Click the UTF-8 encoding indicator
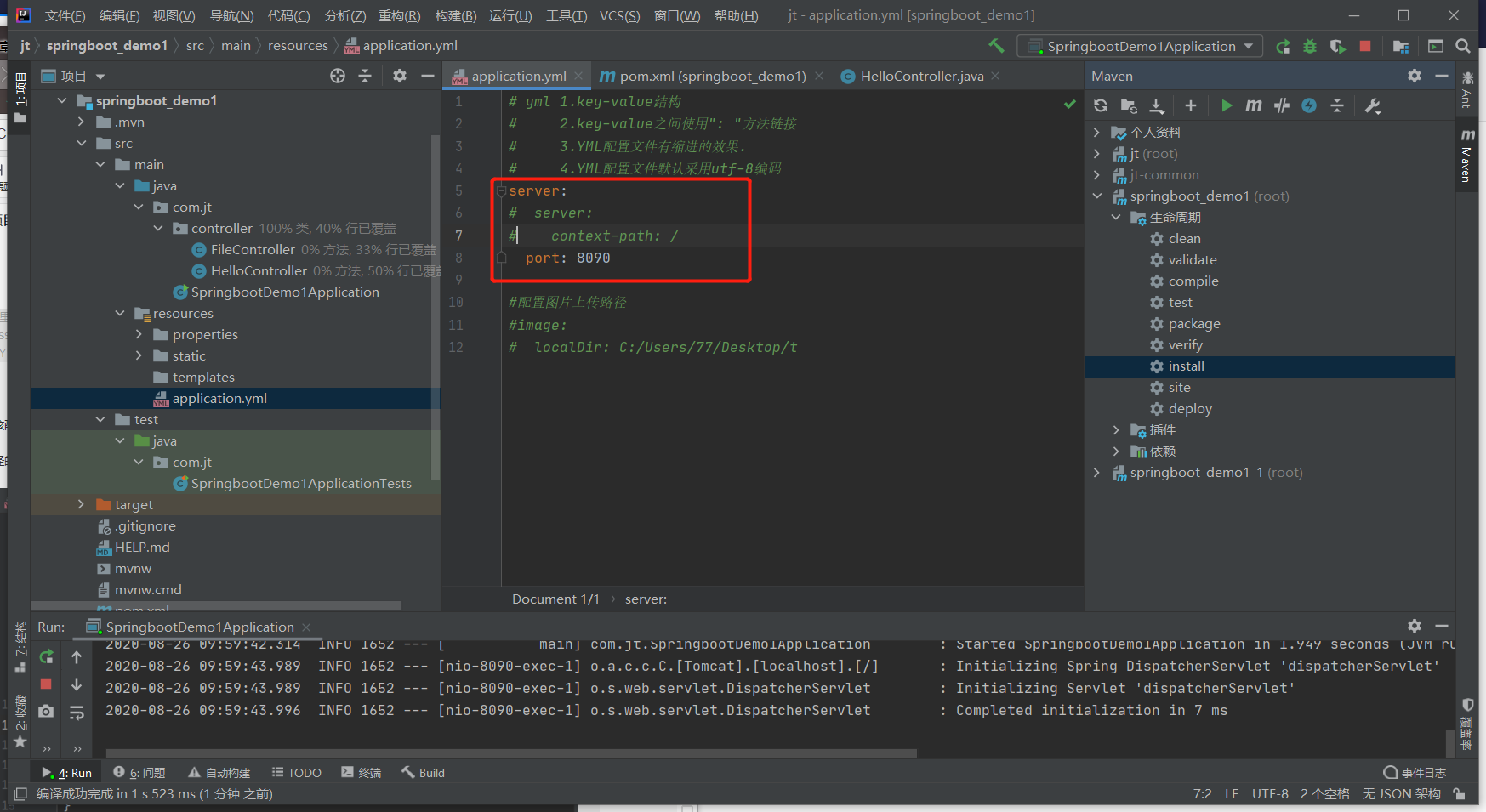 pos(1270,793)
